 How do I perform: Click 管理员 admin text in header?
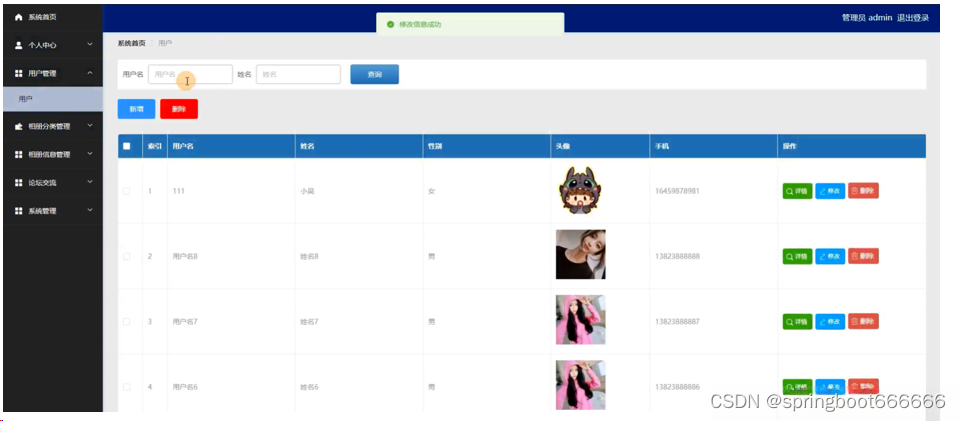(x=867, y=18)
